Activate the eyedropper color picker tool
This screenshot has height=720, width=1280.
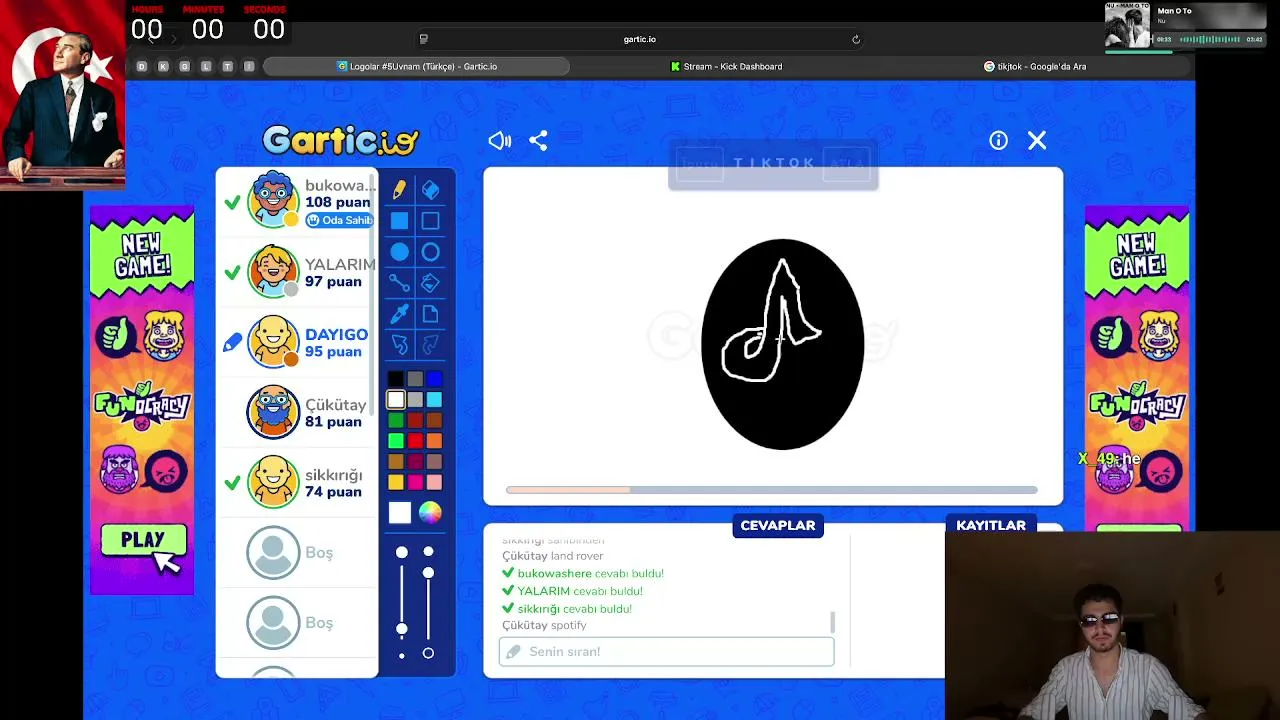point(399,314)
